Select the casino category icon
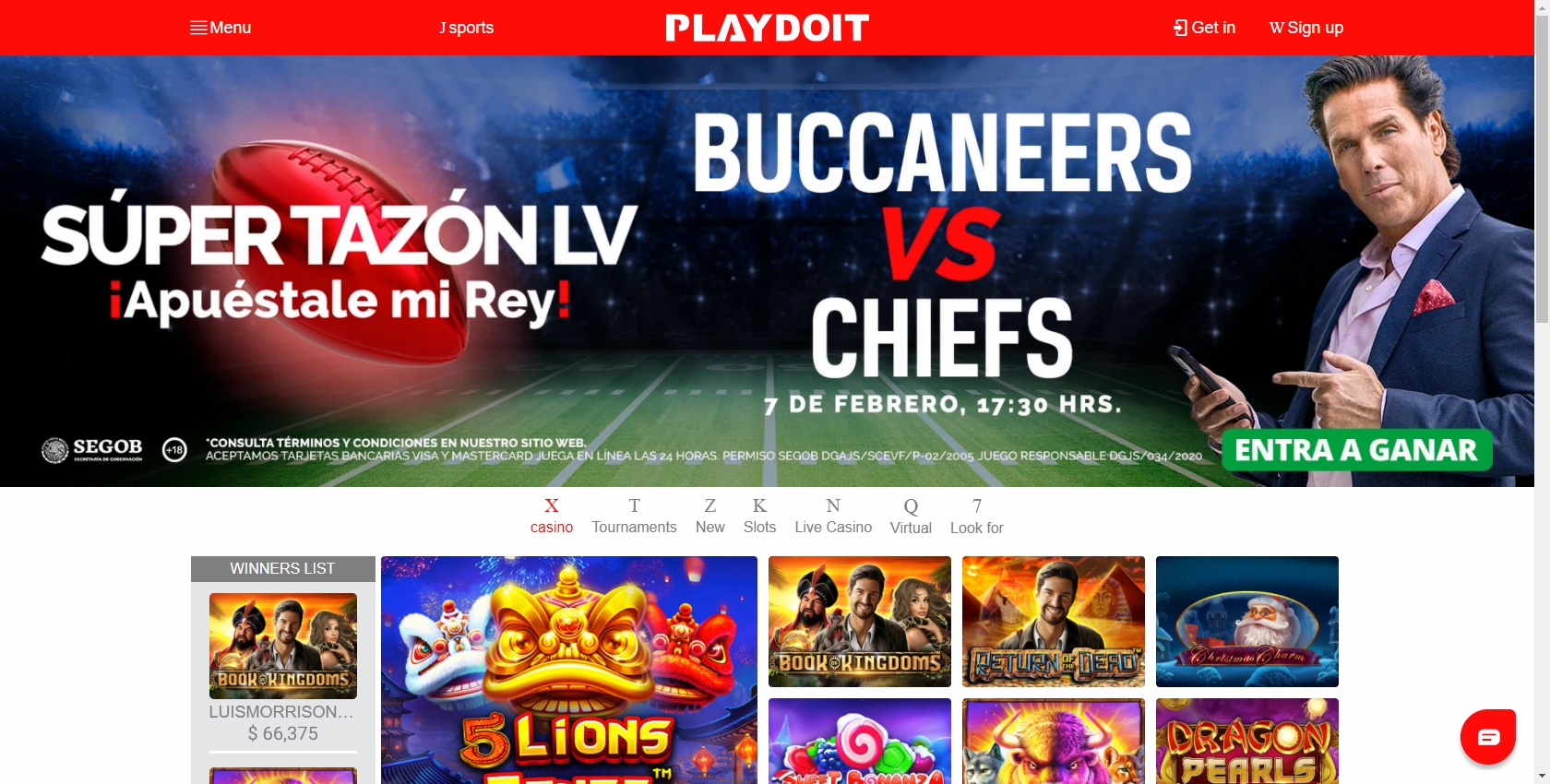 [x=552, y=505]
